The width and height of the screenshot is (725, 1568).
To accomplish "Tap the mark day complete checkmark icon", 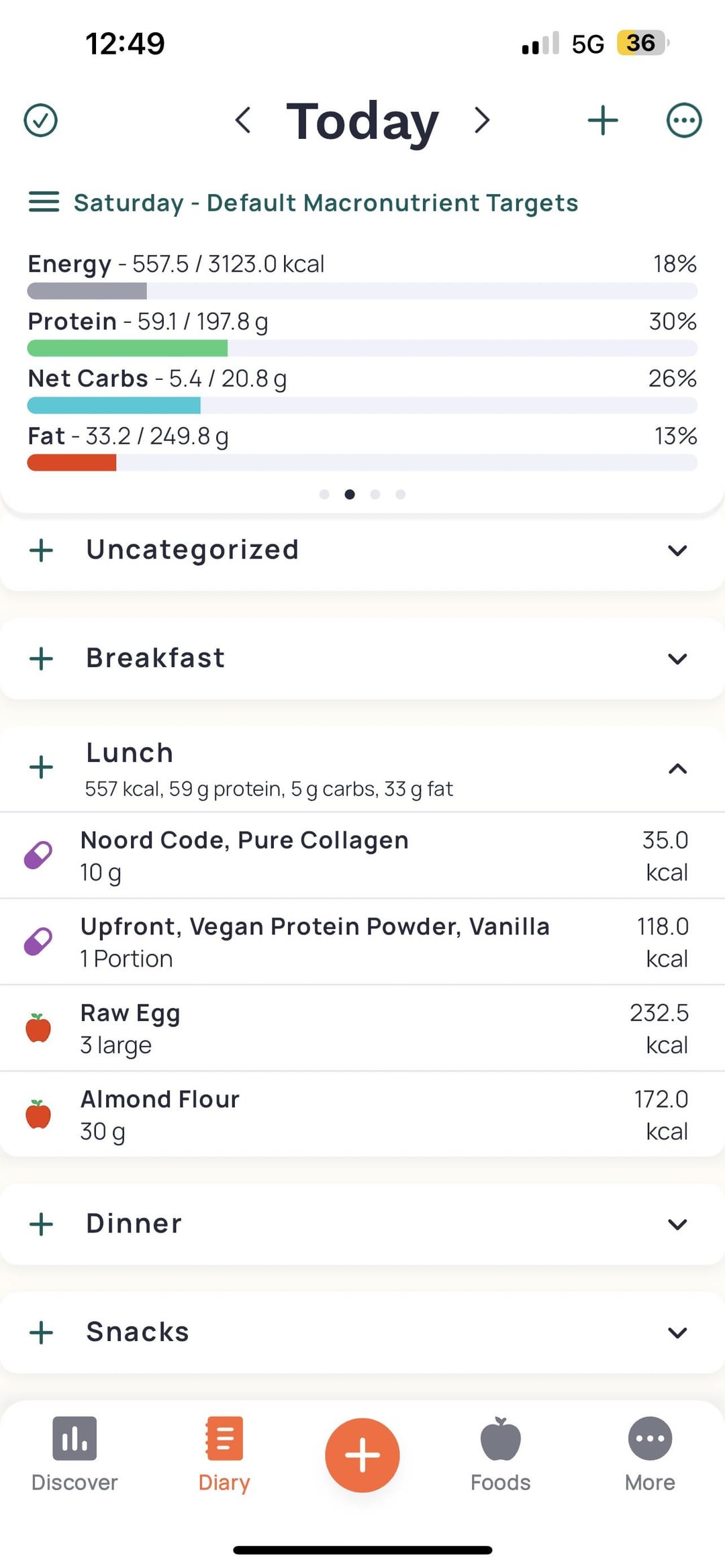I will pos(40,121).
